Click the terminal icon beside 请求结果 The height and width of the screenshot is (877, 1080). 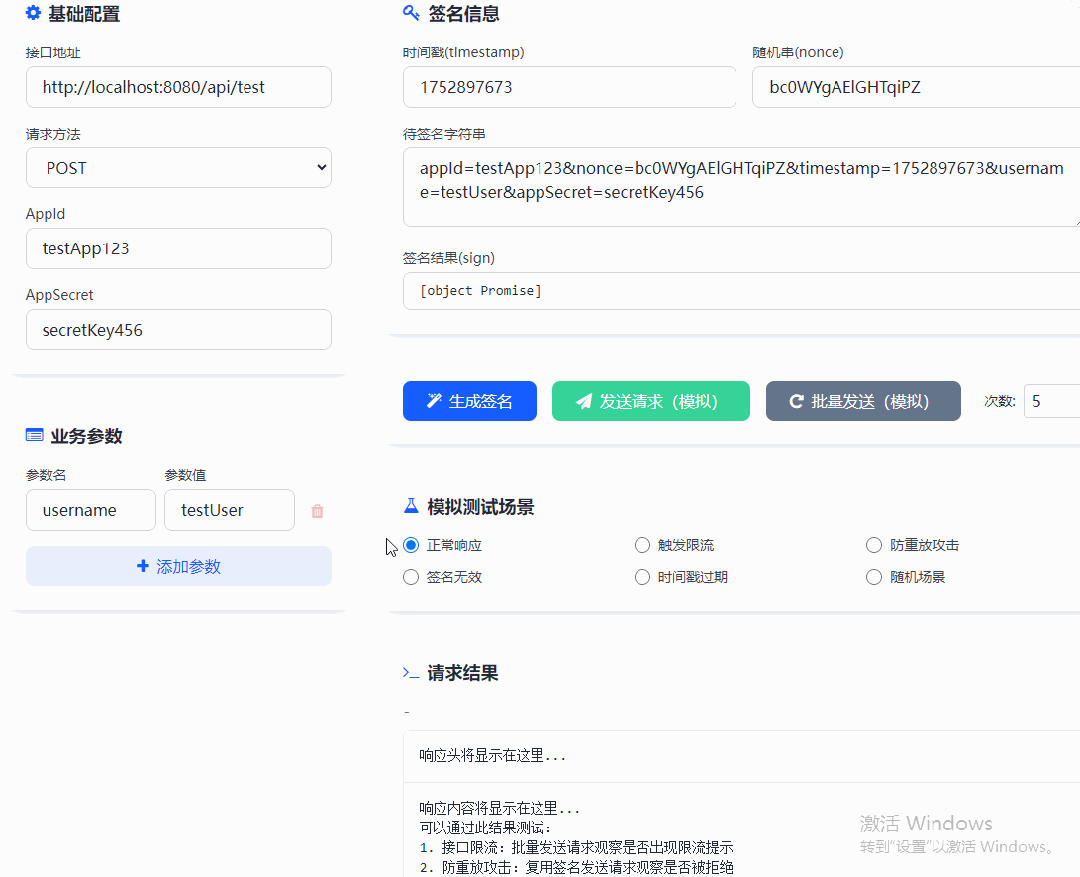click(411, 673)
